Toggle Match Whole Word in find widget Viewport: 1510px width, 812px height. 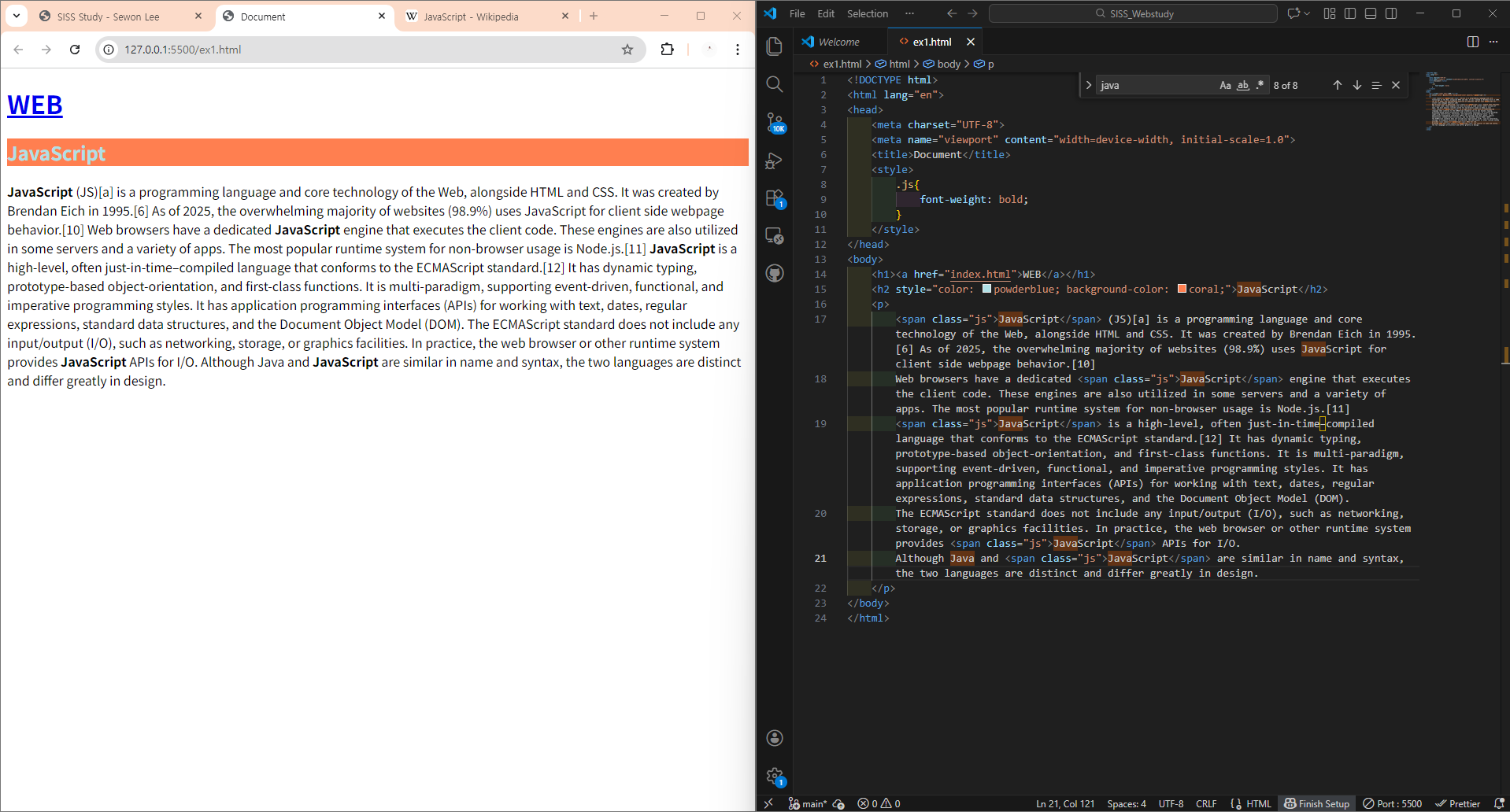1242,85
